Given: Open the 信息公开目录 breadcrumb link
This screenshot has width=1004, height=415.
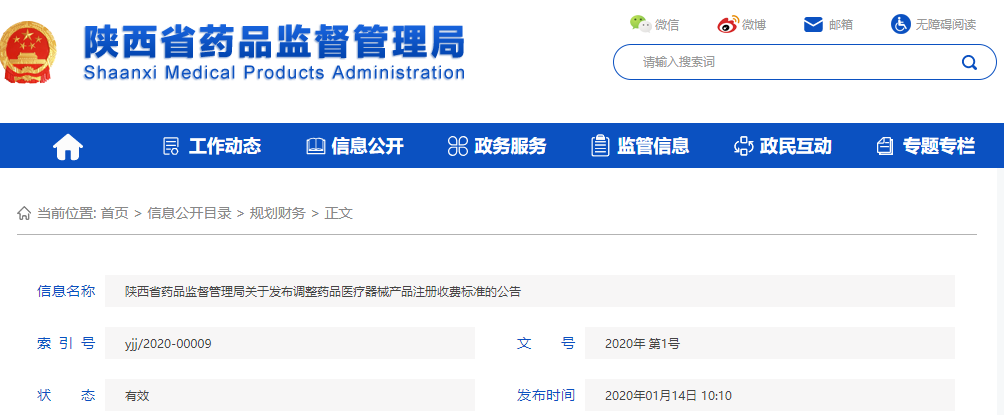Looking at the screenshot, I should pos(189,213).
